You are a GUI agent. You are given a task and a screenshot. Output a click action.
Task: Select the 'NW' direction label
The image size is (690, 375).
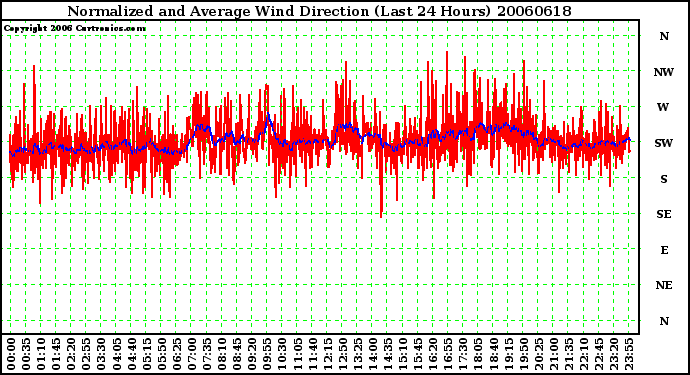[x=664, y=72]
